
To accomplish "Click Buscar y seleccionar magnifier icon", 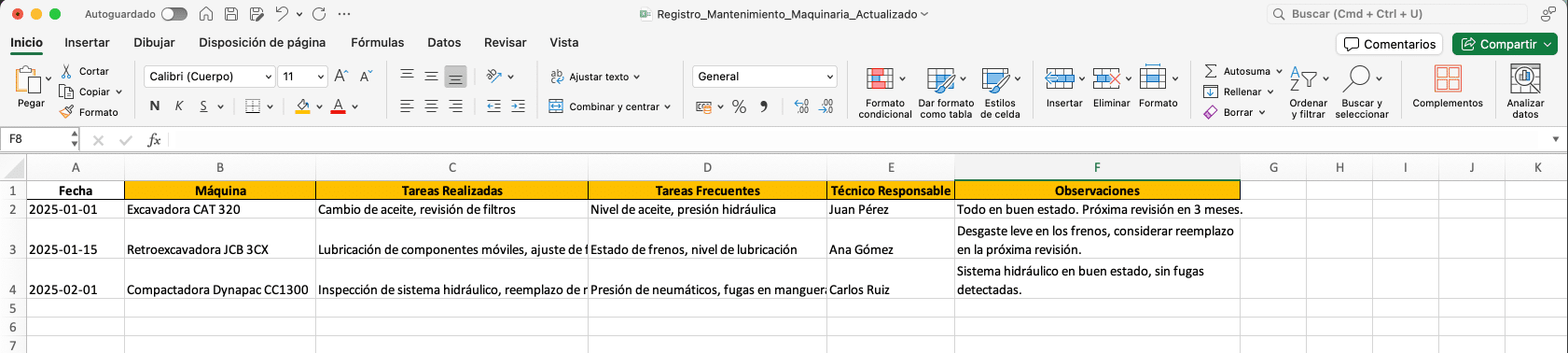I will pos(1357,78).
